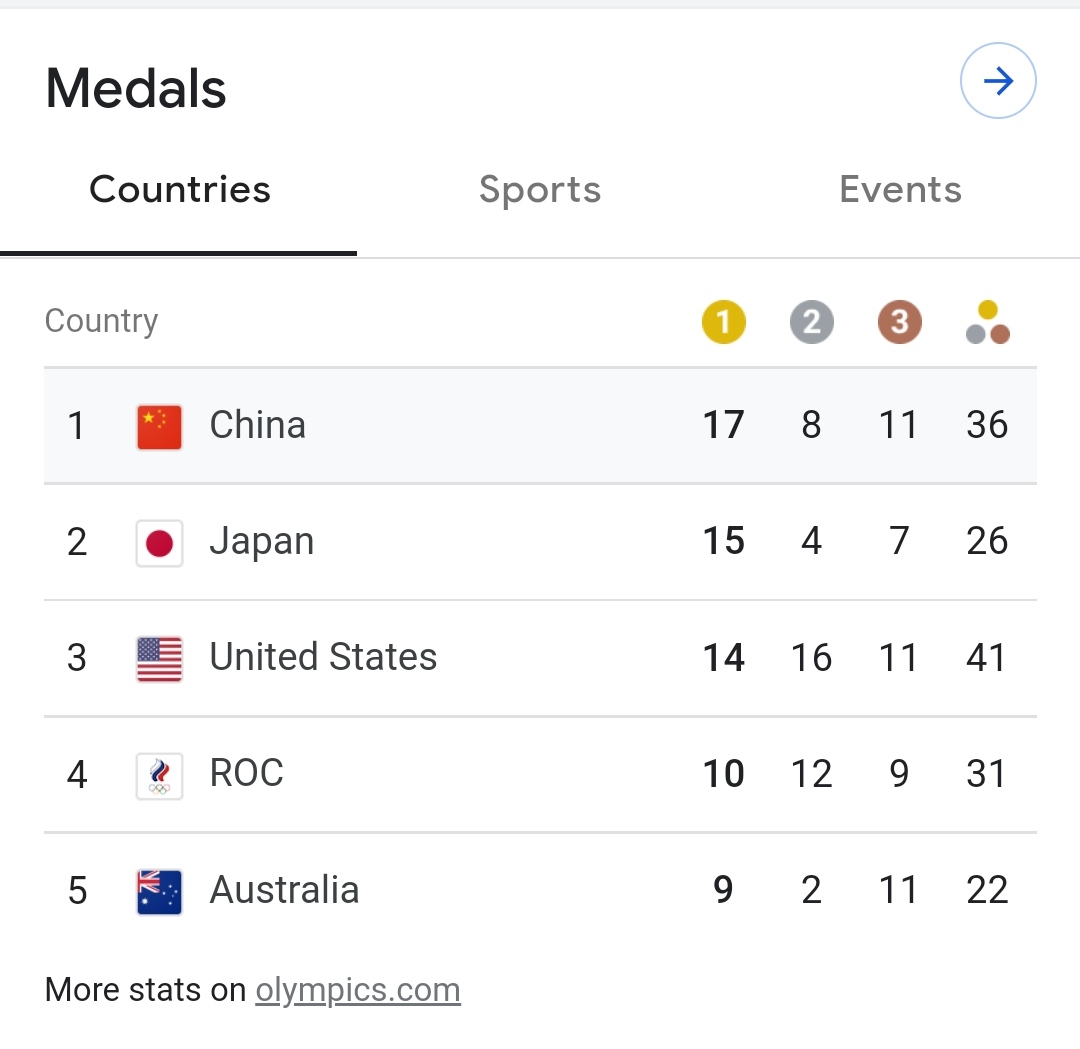Open Australia's medal row
The image size is (1080, 1049).
[540, 890]
